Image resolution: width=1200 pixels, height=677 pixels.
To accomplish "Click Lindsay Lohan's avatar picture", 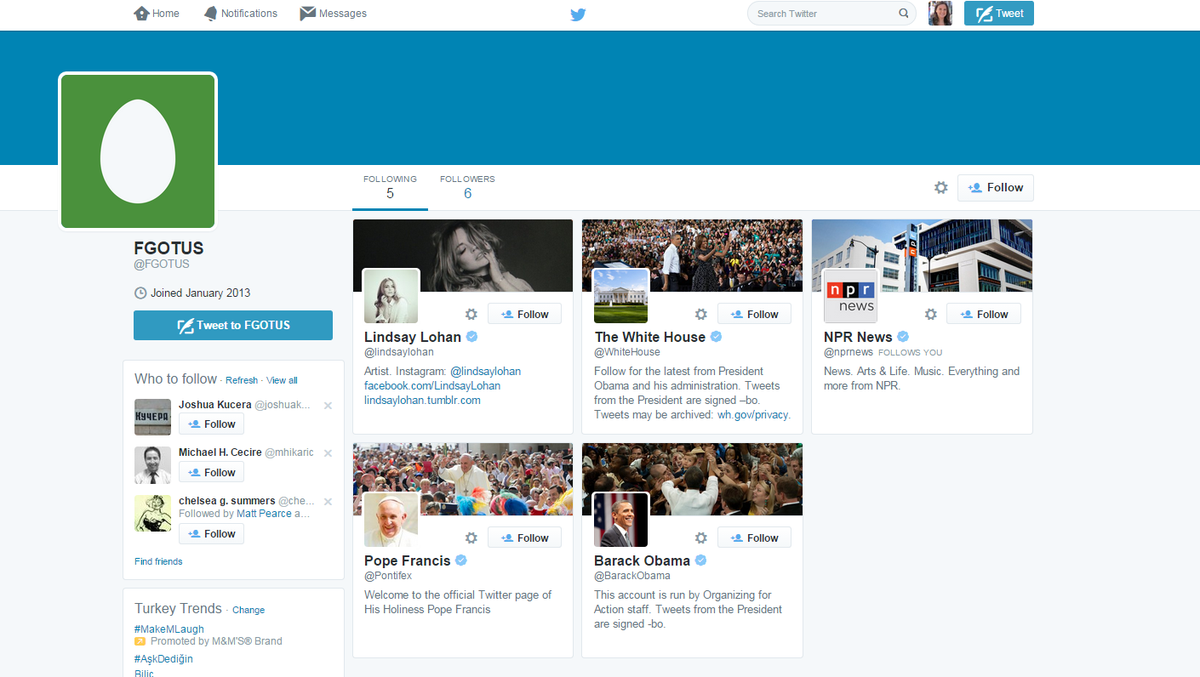I will tap(391, 296).
